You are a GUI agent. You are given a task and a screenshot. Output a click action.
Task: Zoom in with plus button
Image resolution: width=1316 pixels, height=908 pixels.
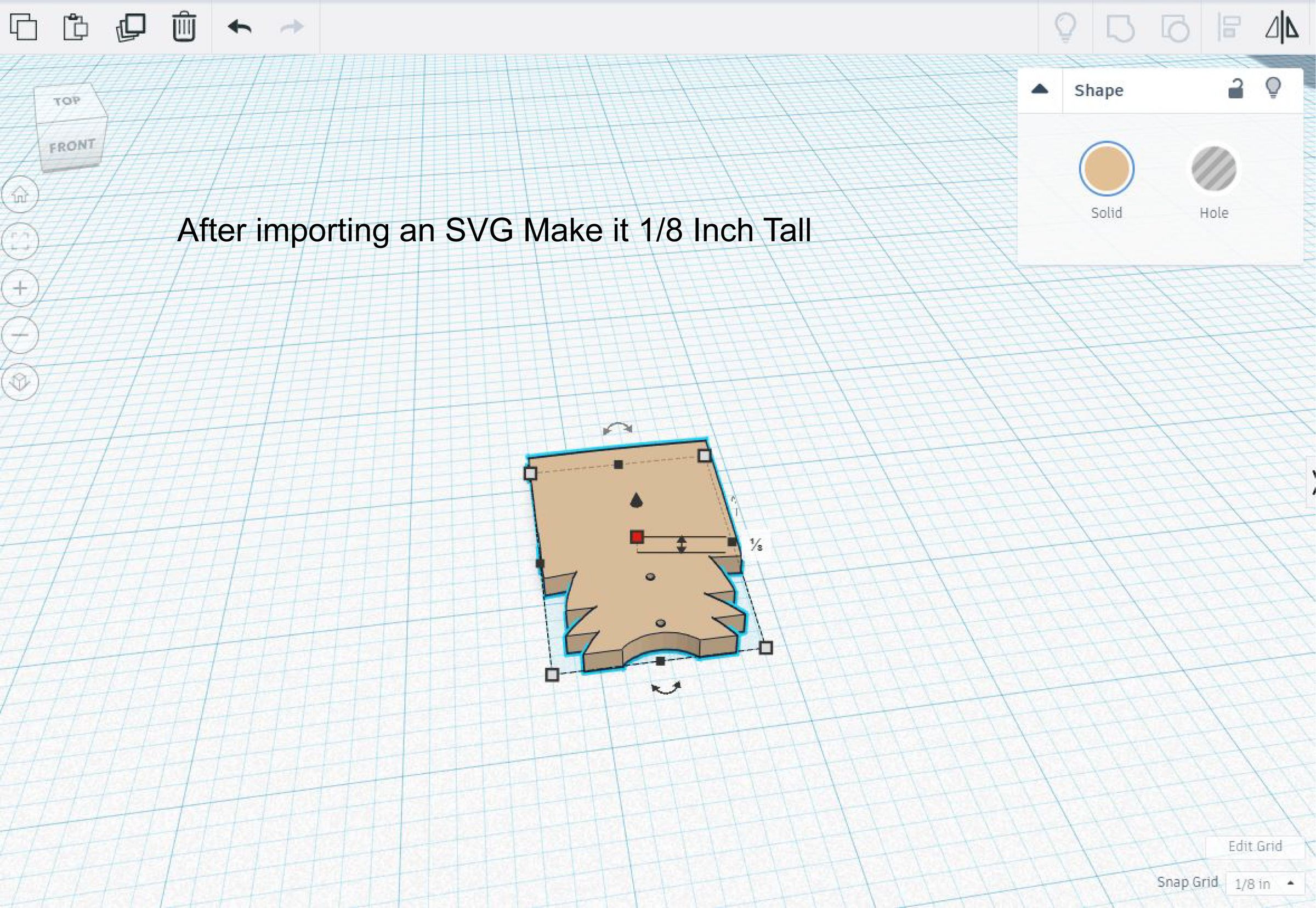coord(20,288)
